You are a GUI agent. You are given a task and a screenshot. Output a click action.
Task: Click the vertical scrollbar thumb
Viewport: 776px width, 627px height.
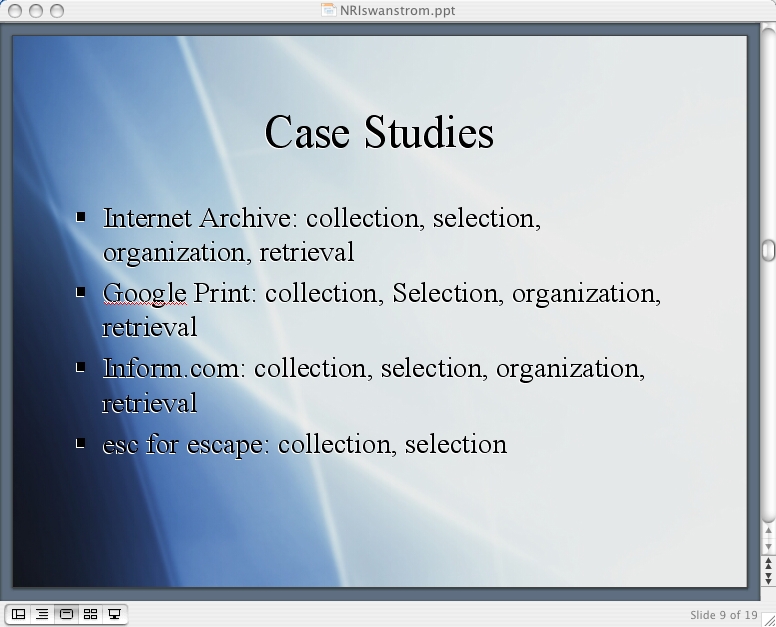[x=768, y=250]
